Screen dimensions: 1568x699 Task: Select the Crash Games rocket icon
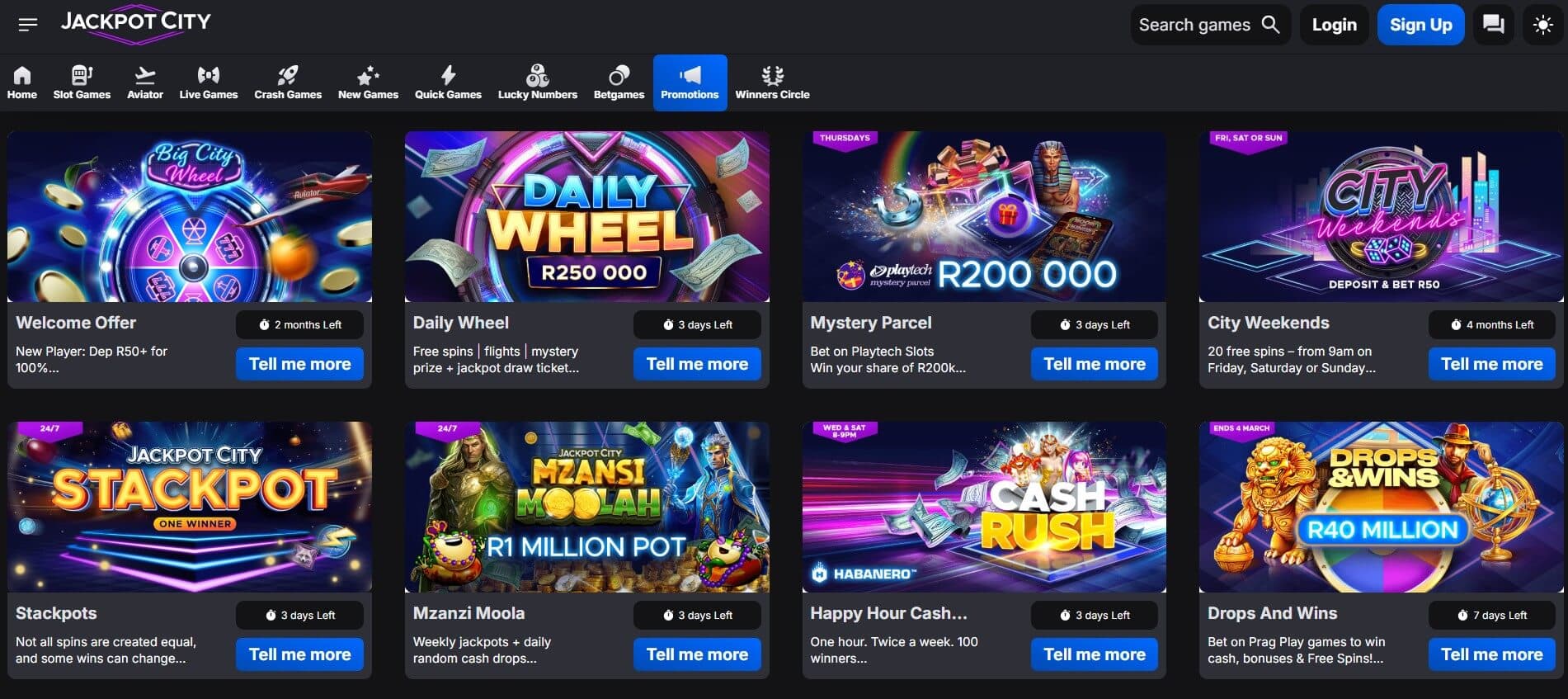click(x=288, y=76)
